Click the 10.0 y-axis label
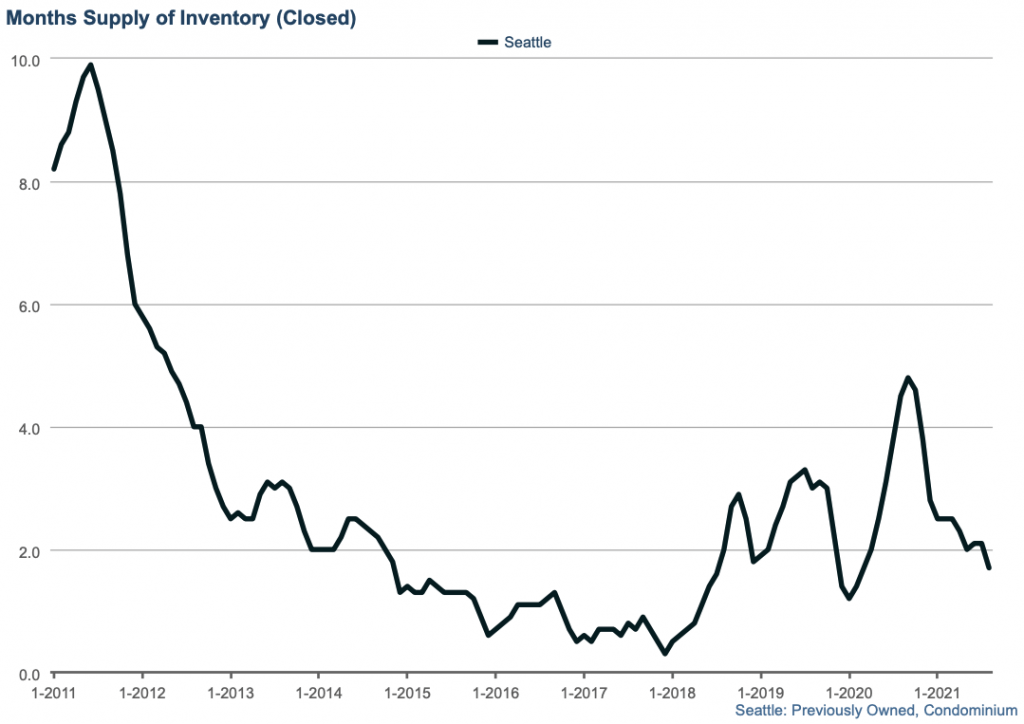This screenshot has height=724, width=1024. click(x=26, y=60)
